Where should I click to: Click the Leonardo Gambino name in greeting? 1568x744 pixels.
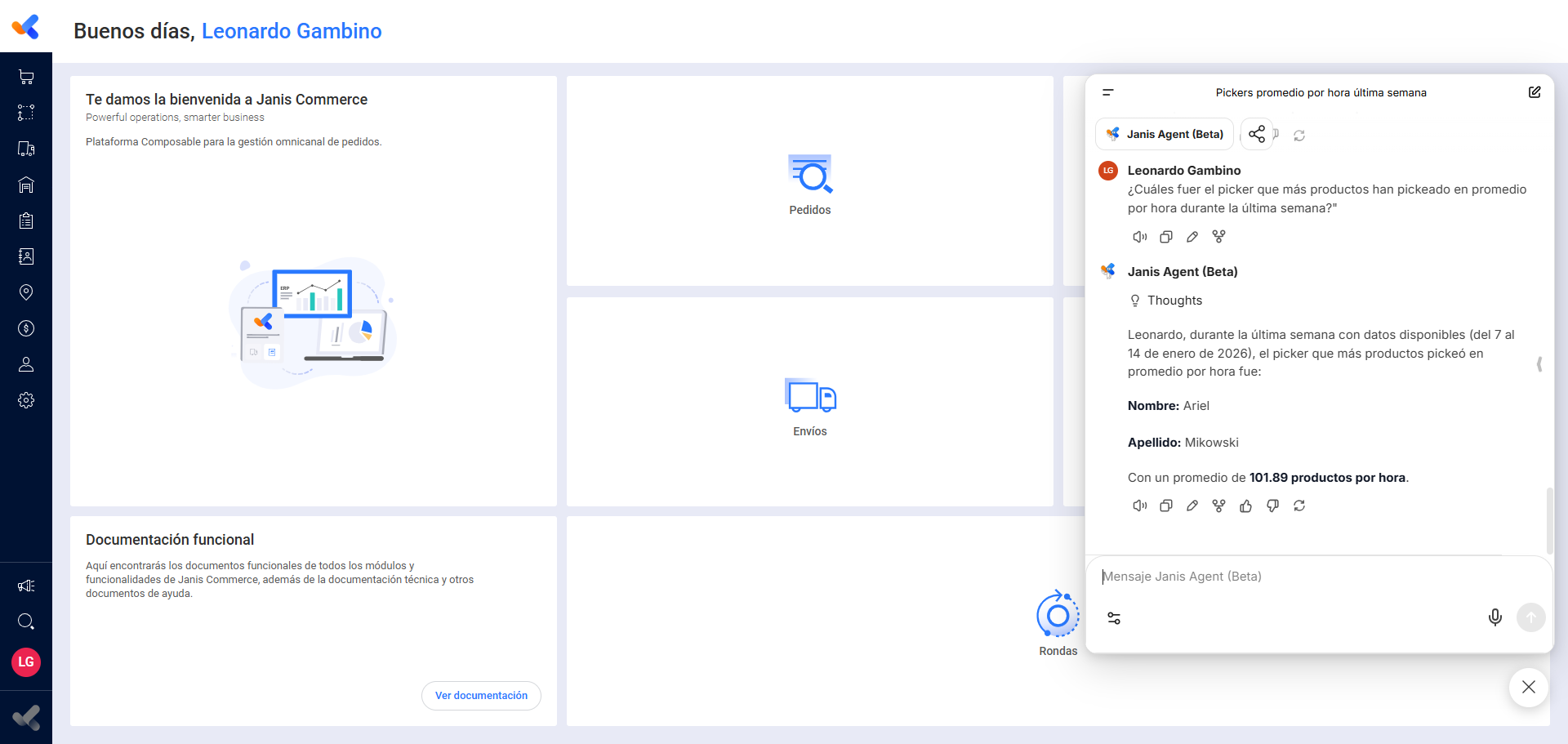(292, 31)
